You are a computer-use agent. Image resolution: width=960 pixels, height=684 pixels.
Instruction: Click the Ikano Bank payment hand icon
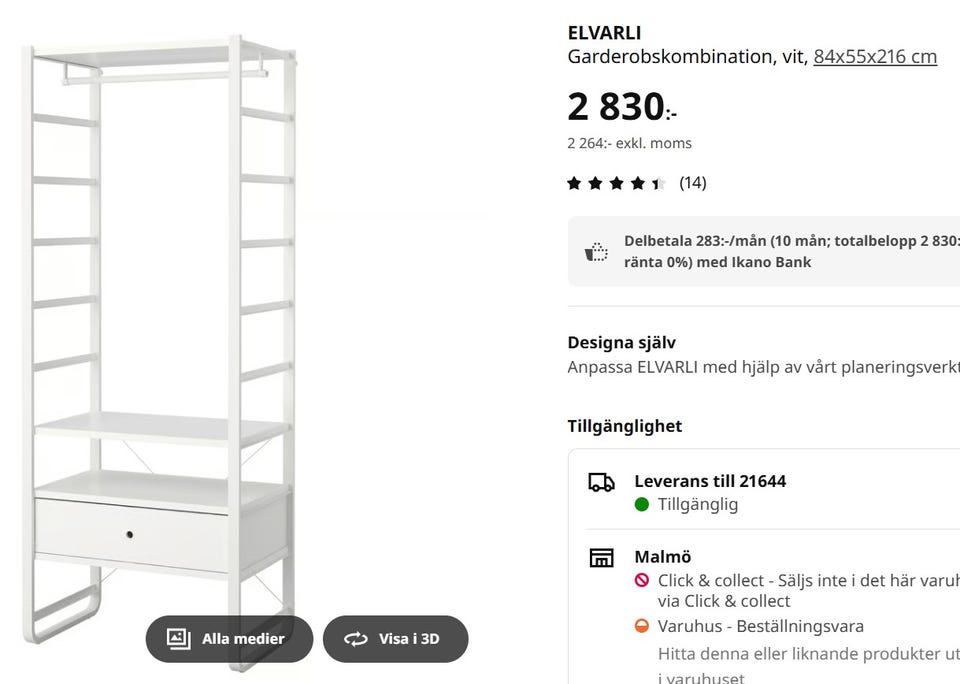pyautogui.click(x=594, y=250)
